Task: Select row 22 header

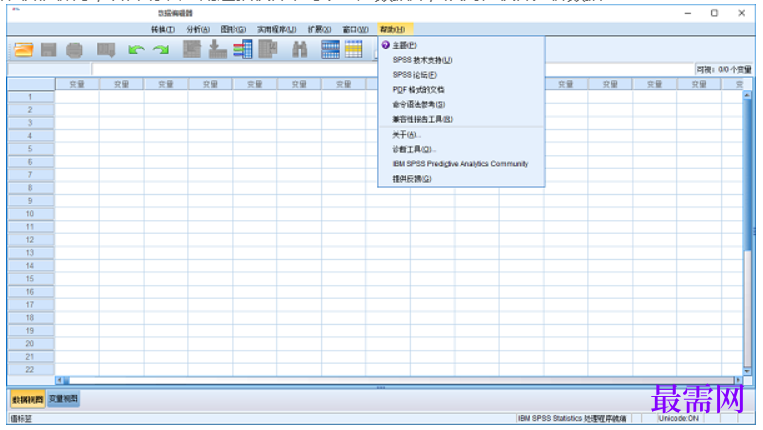Action: (30, 370)
